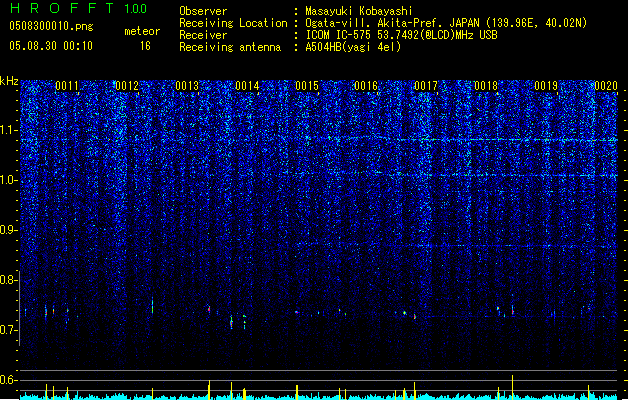Click the 0.8 frequency axis label
Image resolution: width=629 pixels, height=400 pixels.
(9, 280)
